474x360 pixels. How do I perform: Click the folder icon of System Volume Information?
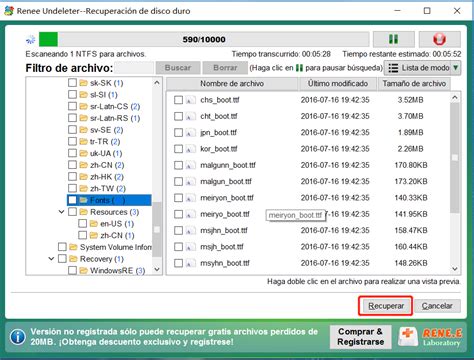pyautogui.click(x=73, y=247)
